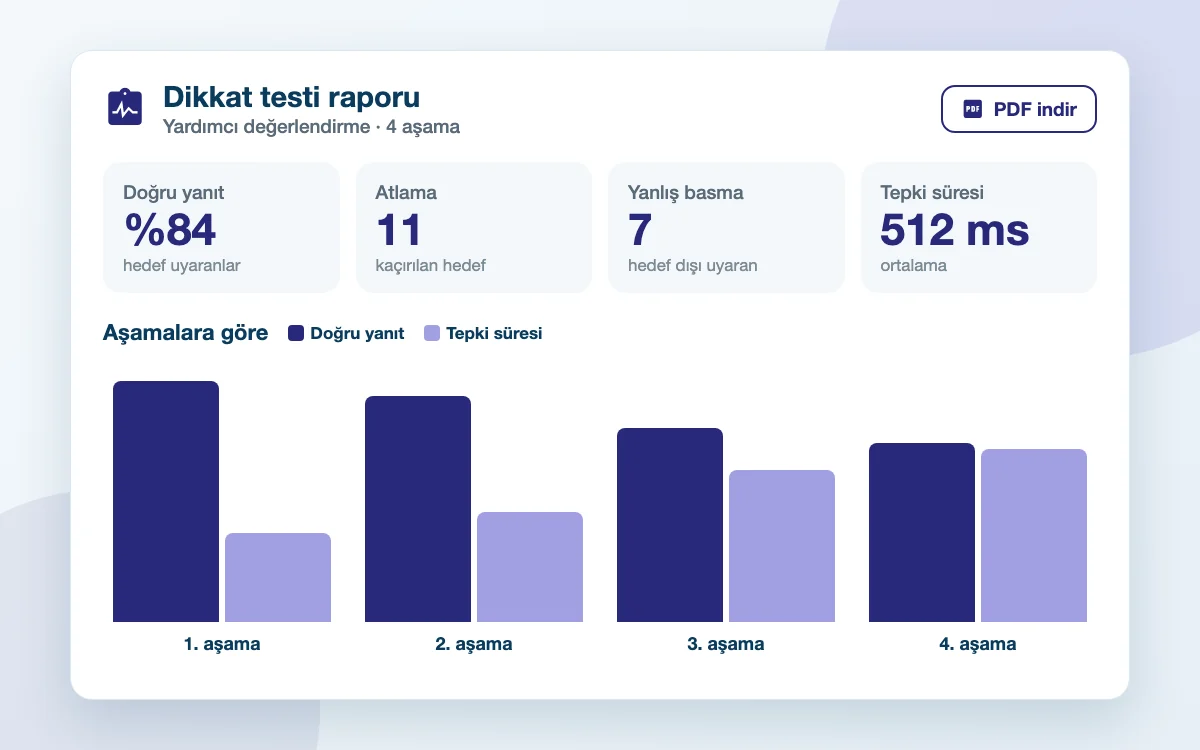Click the hedef uyaranlar caption
The image size is (1200, 750).
coord(182,266)
